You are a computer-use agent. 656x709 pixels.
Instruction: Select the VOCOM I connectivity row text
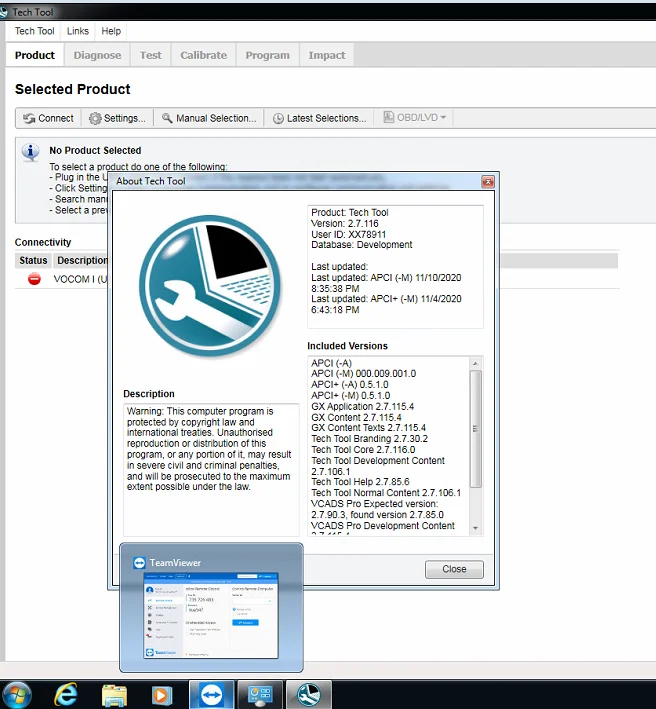pyautogui.click(x=80, y=279)
